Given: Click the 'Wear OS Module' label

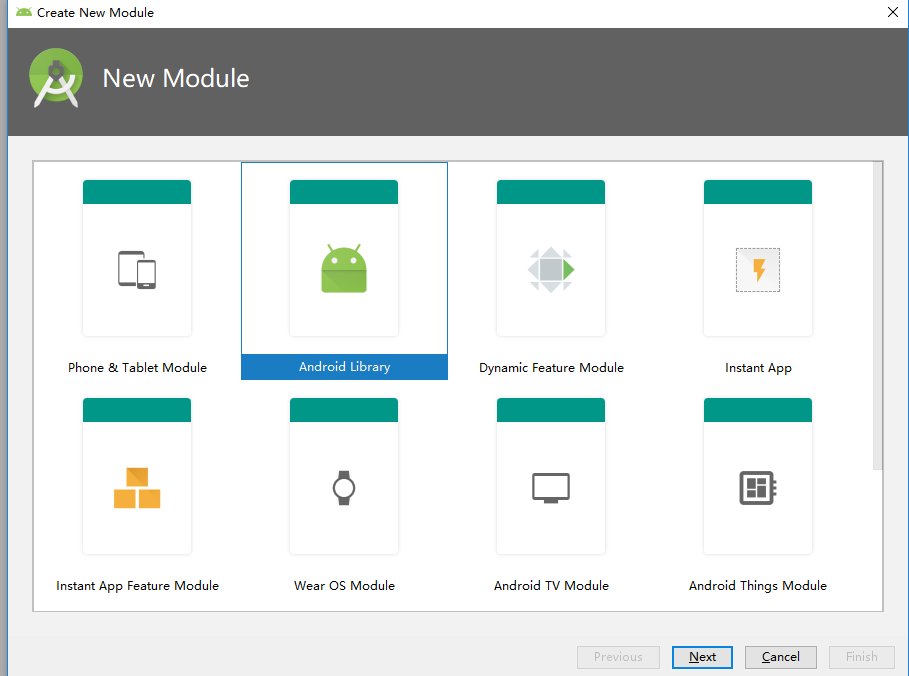Looking at the screenshot, I should pos(344,586).
